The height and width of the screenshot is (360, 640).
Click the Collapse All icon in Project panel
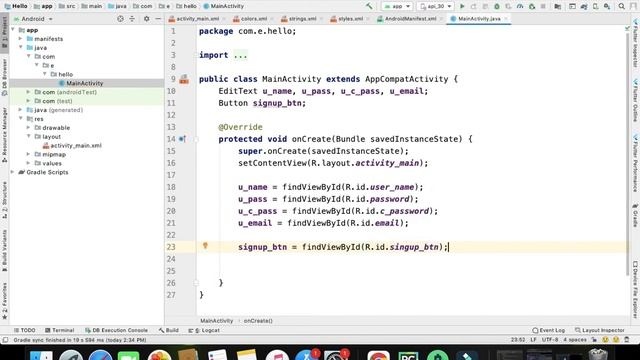132,19
